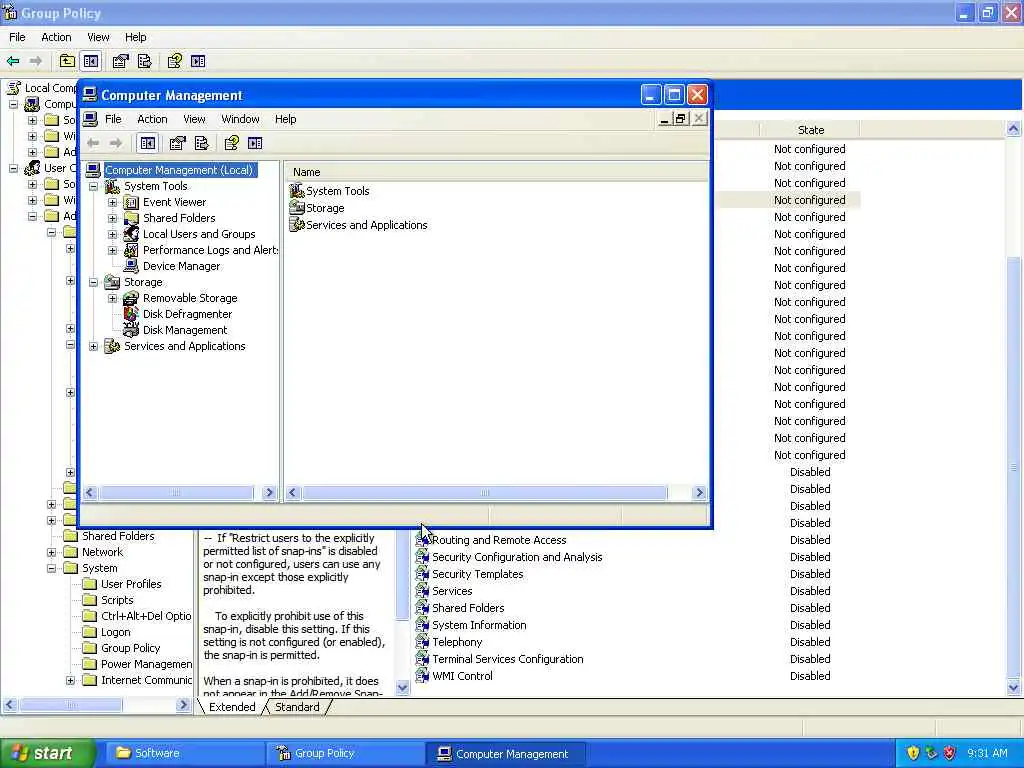This screenshot has height=768, width=1024.
Task: Toggle Show/Hide Console Tree in Group Policy toolbar
Action: coord(91,61)
